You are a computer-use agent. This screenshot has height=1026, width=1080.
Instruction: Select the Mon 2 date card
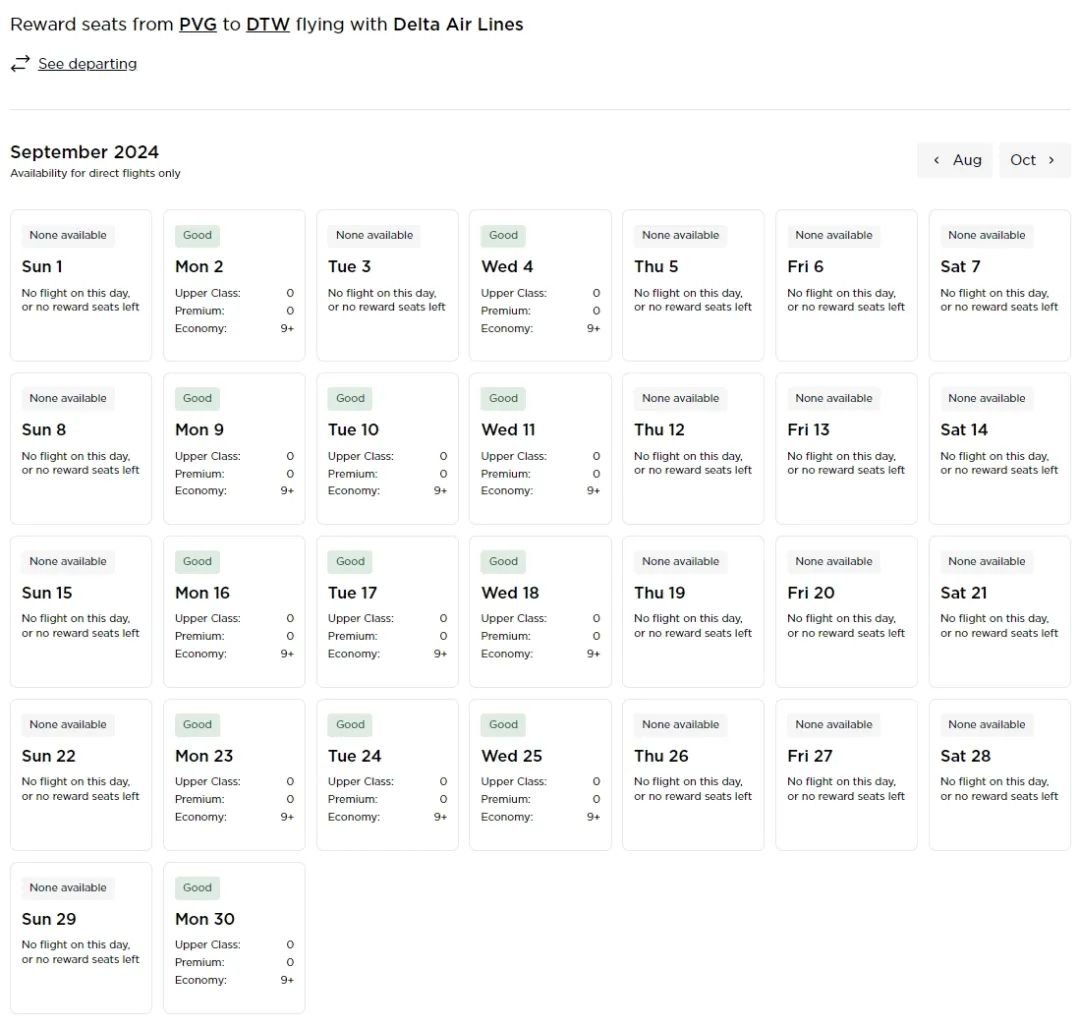pyautogui.click(x=234, y=285)
